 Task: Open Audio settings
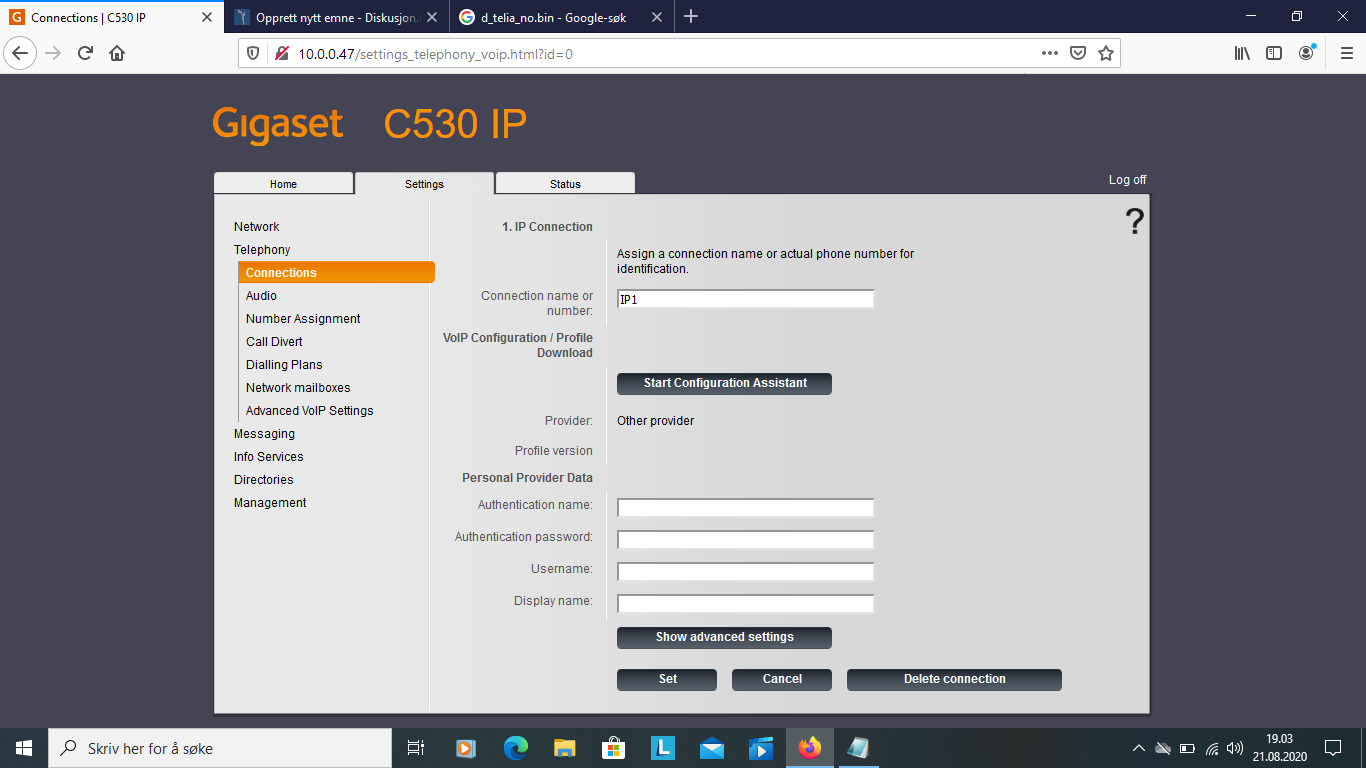coord(261,296)
